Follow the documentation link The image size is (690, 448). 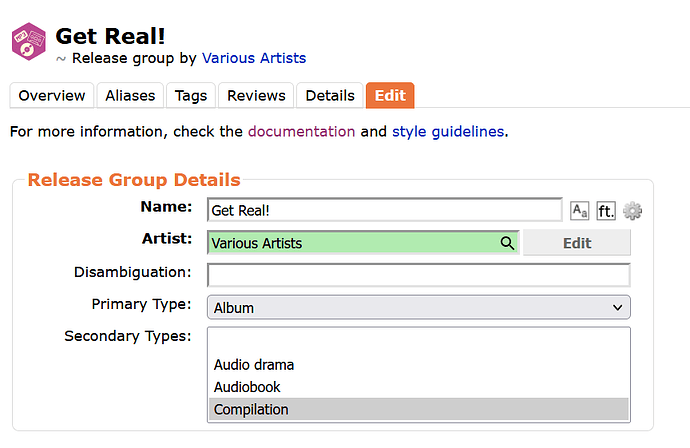[301, 131]
